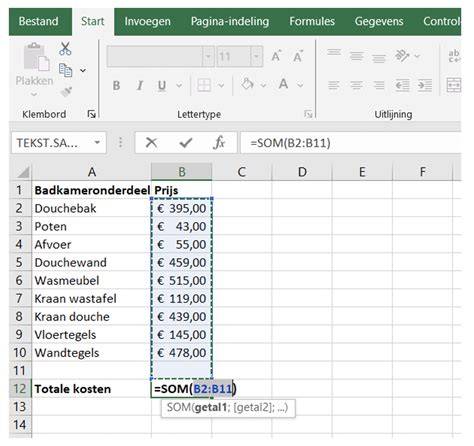Switch to the Pagina-indeling tab

(x=230, y=21)
